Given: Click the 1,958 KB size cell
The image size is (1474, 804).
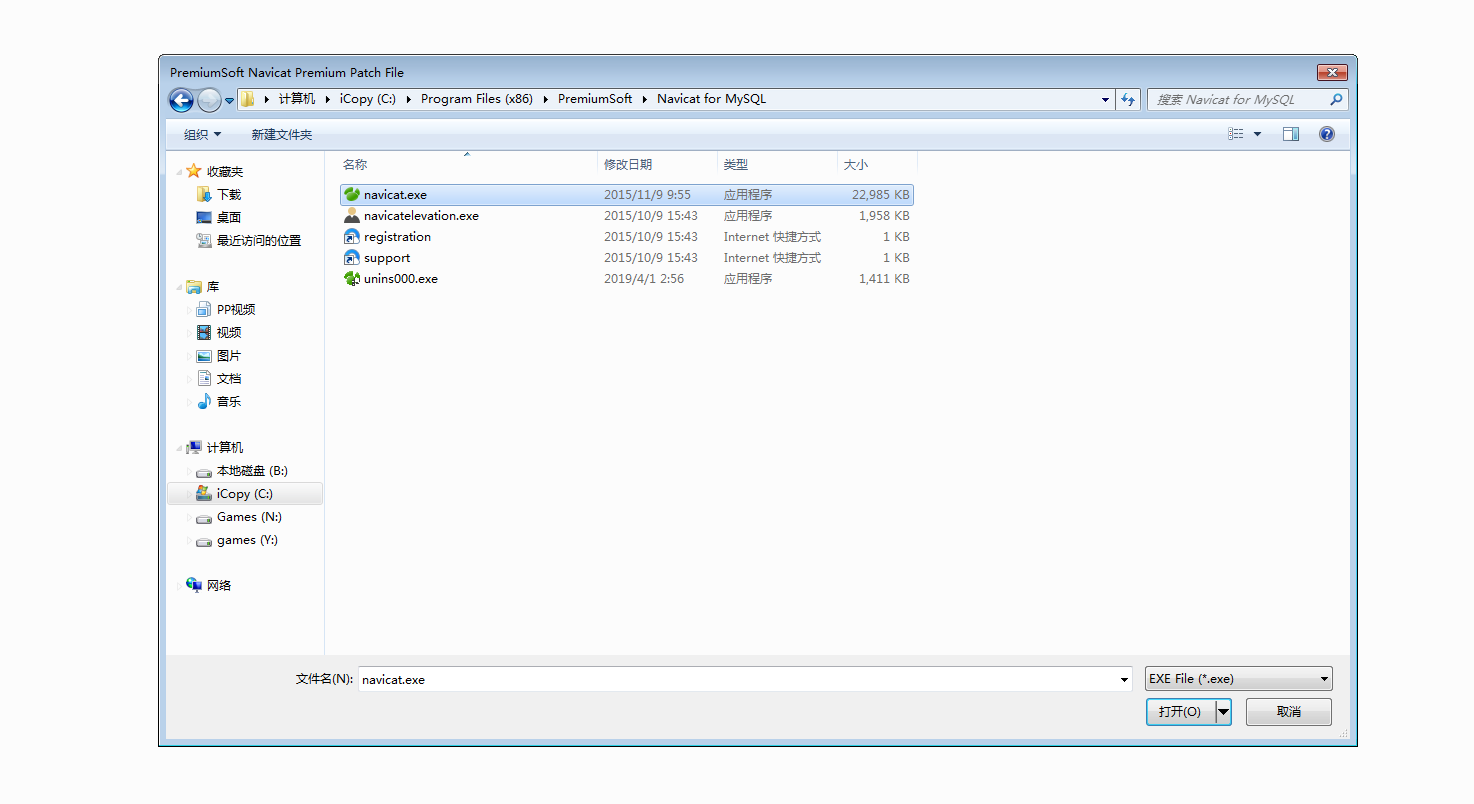Looking at the screenshot, I should [x=884, y=216].
